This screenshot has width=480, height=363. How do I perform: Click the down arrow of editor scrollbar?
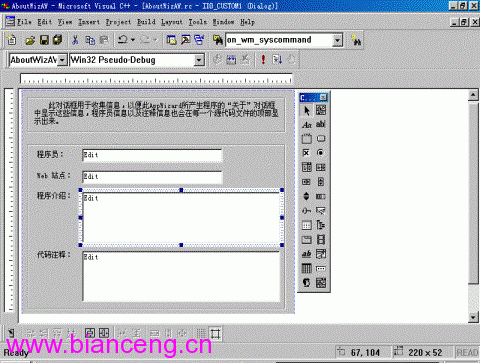473,317
